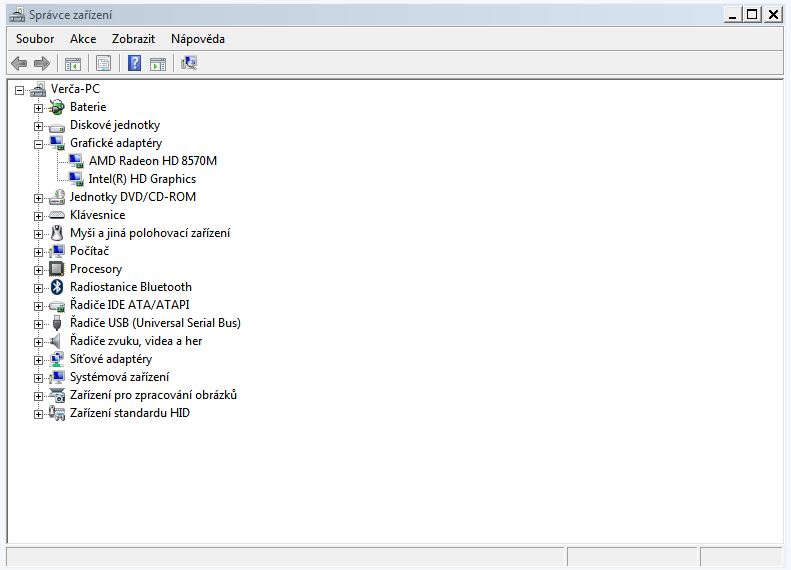The width and height of the screenshot is (791, 570).
Task: Click the AMD Radeon HD 8570M device icon
Action: pyautogui.click(x=76, y=161)
